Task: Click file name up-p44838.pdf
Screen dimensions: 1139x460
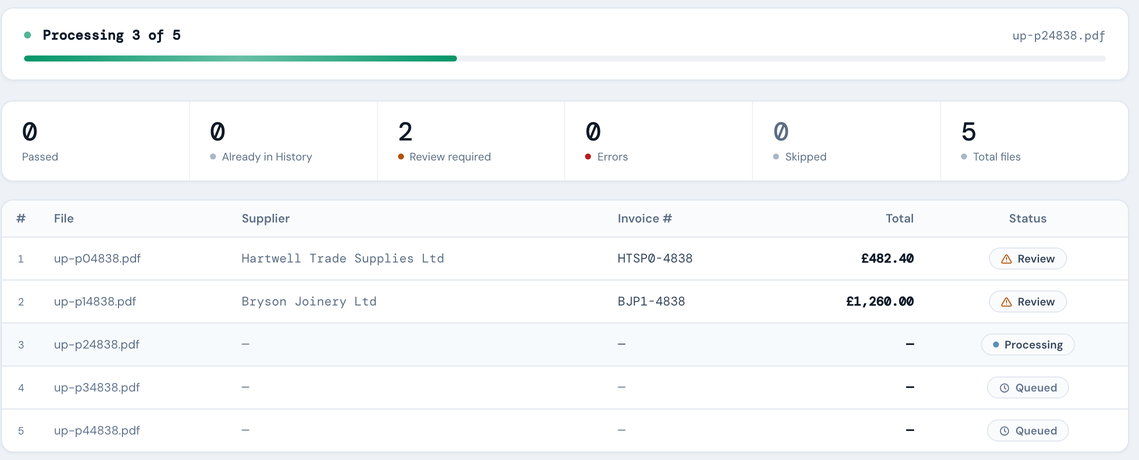Action: pyautogui.click(x=97, y=431)
